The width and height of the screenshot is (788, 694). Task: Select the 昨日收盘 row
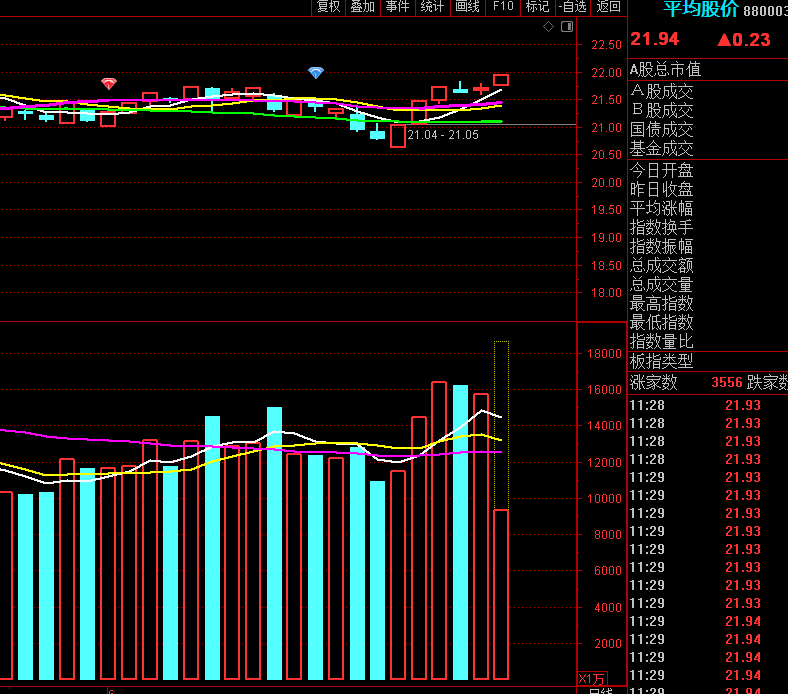708,190
